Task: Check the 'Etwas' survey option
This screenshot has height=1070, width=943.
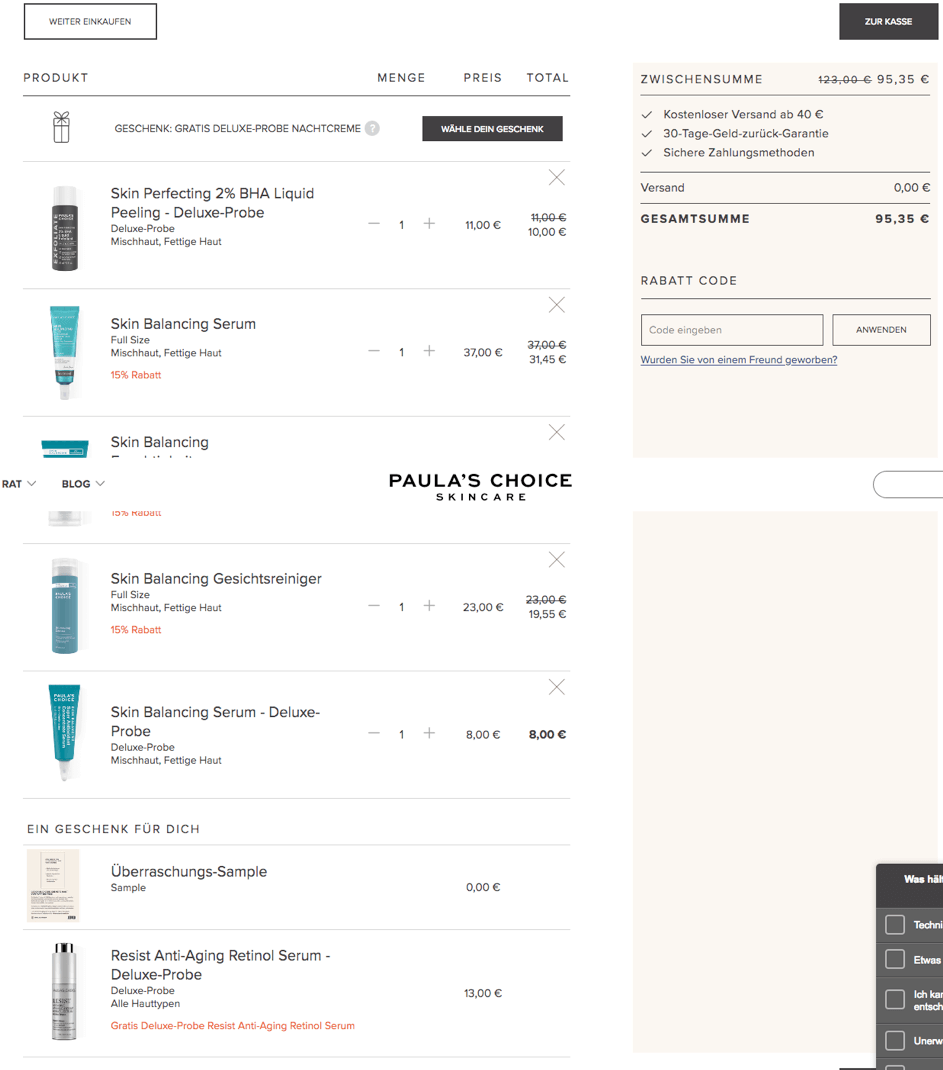Action: pyautogui.click(x=895, y=960)
